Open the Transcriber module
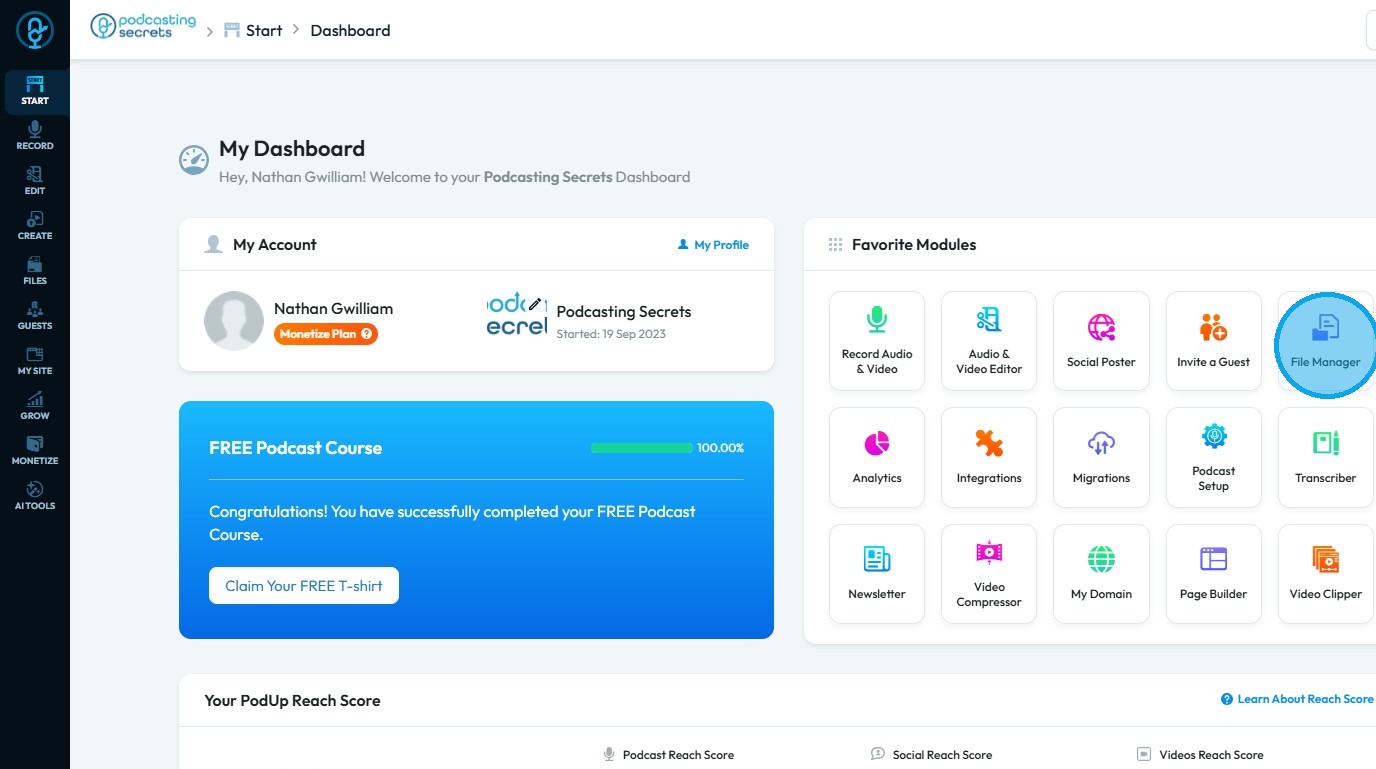Screen dimensions: 1376x769 [1325, 457]
